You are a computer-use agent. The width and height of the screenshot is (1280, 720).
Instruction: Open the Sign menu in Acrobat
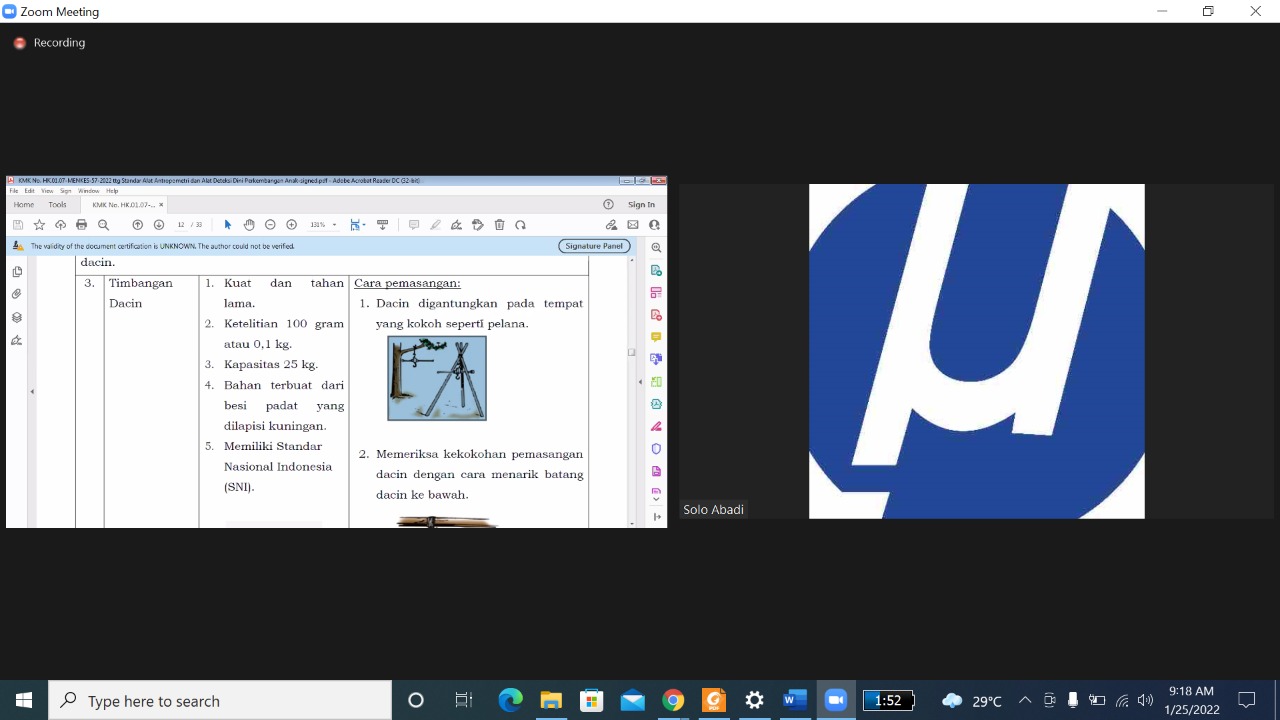65,190
